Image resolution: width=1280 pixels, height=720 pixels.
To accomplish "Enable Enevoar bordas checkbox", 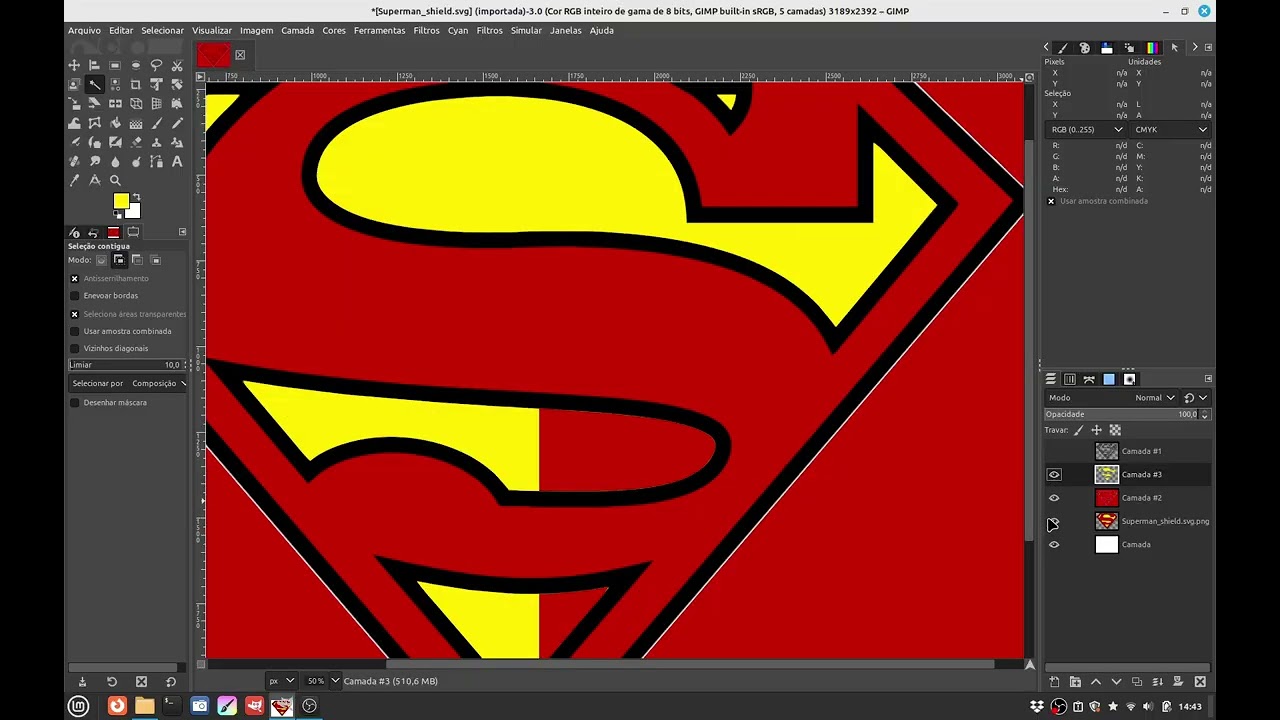I will tap(74, 296).
